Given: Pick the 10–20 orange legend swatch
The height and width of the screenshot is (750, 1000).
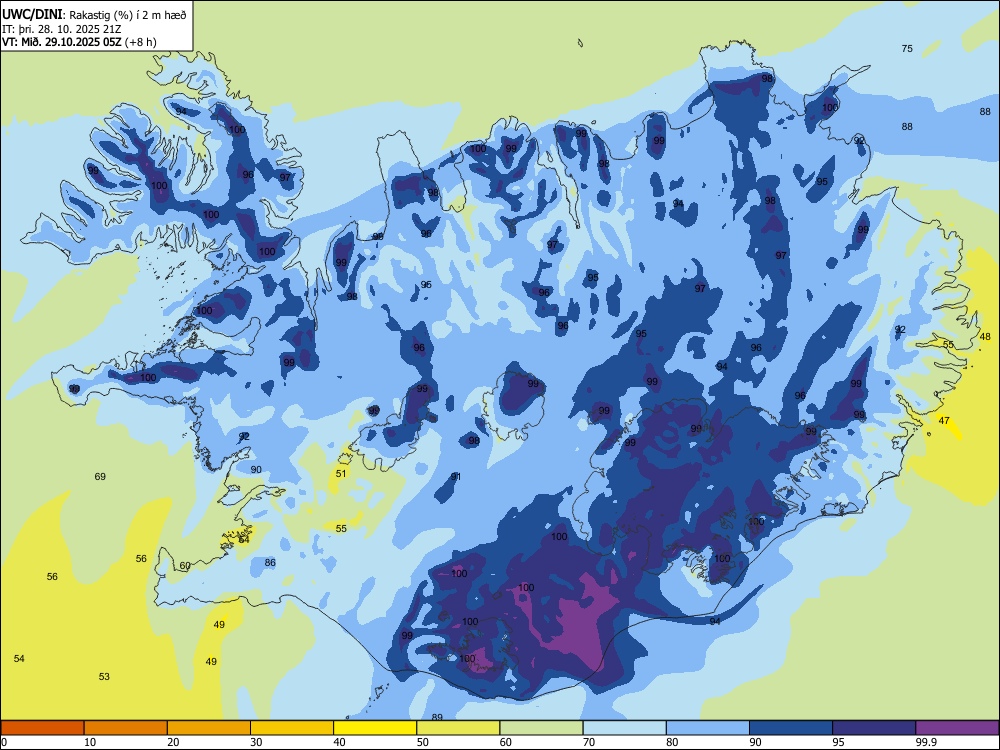Looking at the screenshot, I should pos(126,728).
